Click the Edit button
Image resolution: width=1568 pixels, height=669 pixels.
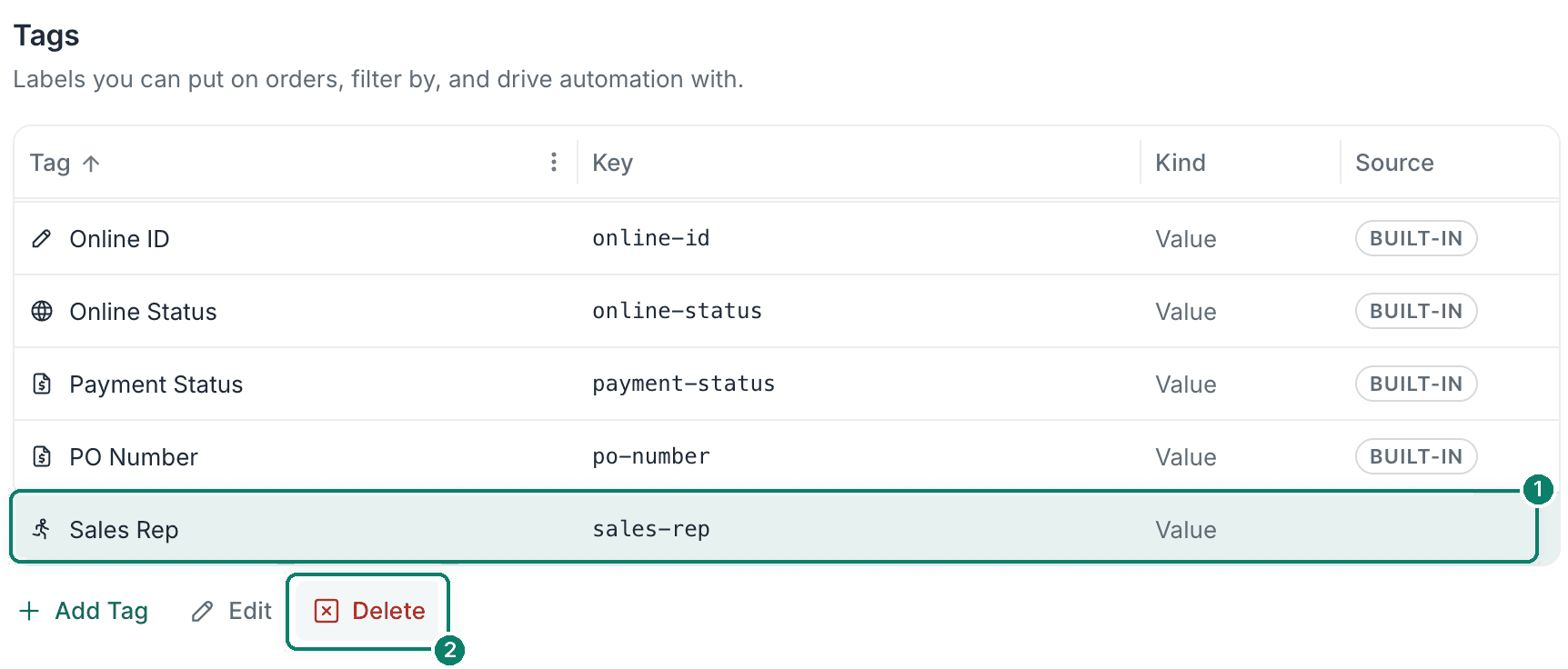pyautogui.click(x=232, y=611)
